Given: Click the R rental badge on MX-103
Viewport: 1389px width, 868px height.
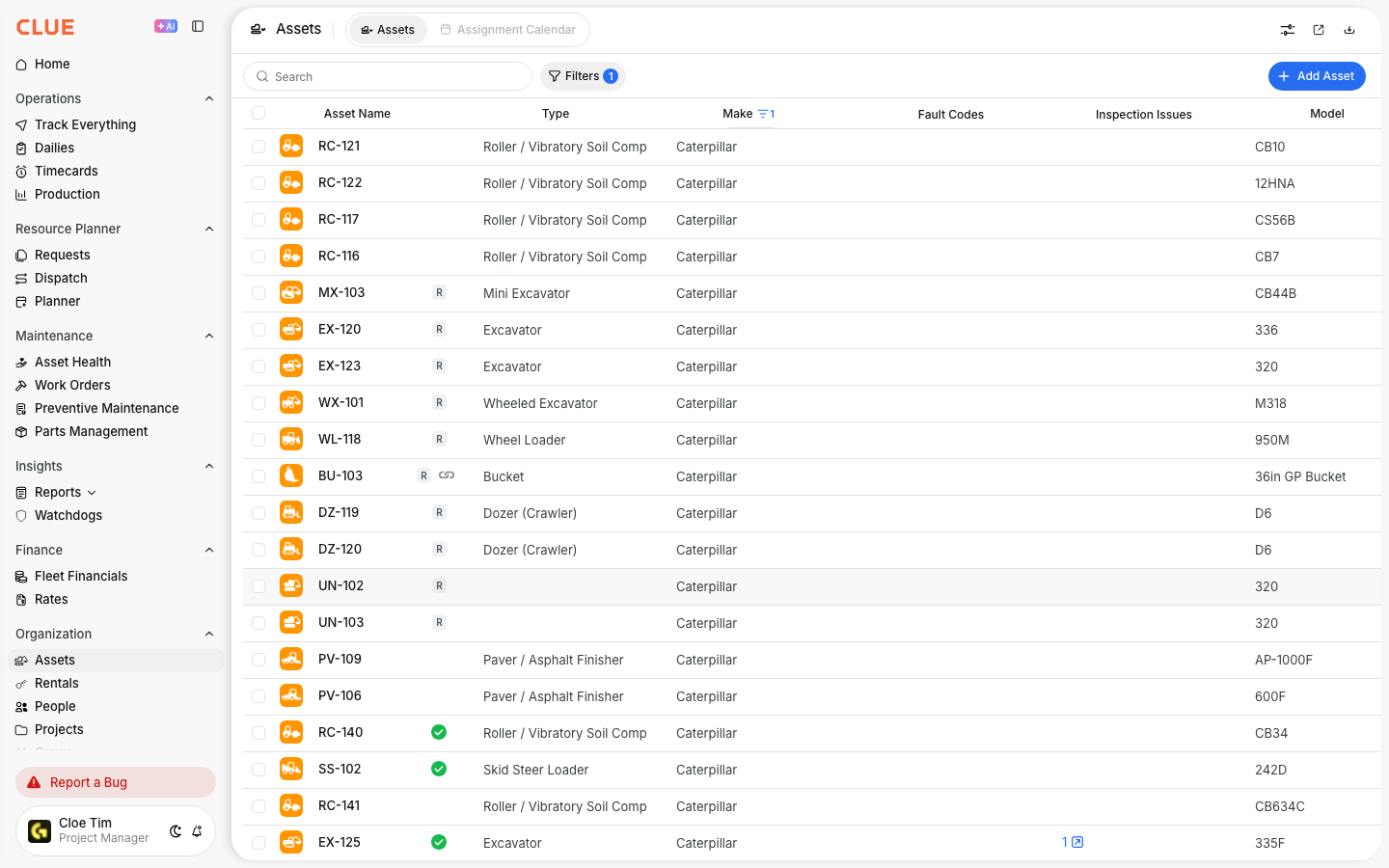Looking at the screenshot, I should tap(439, 292).
